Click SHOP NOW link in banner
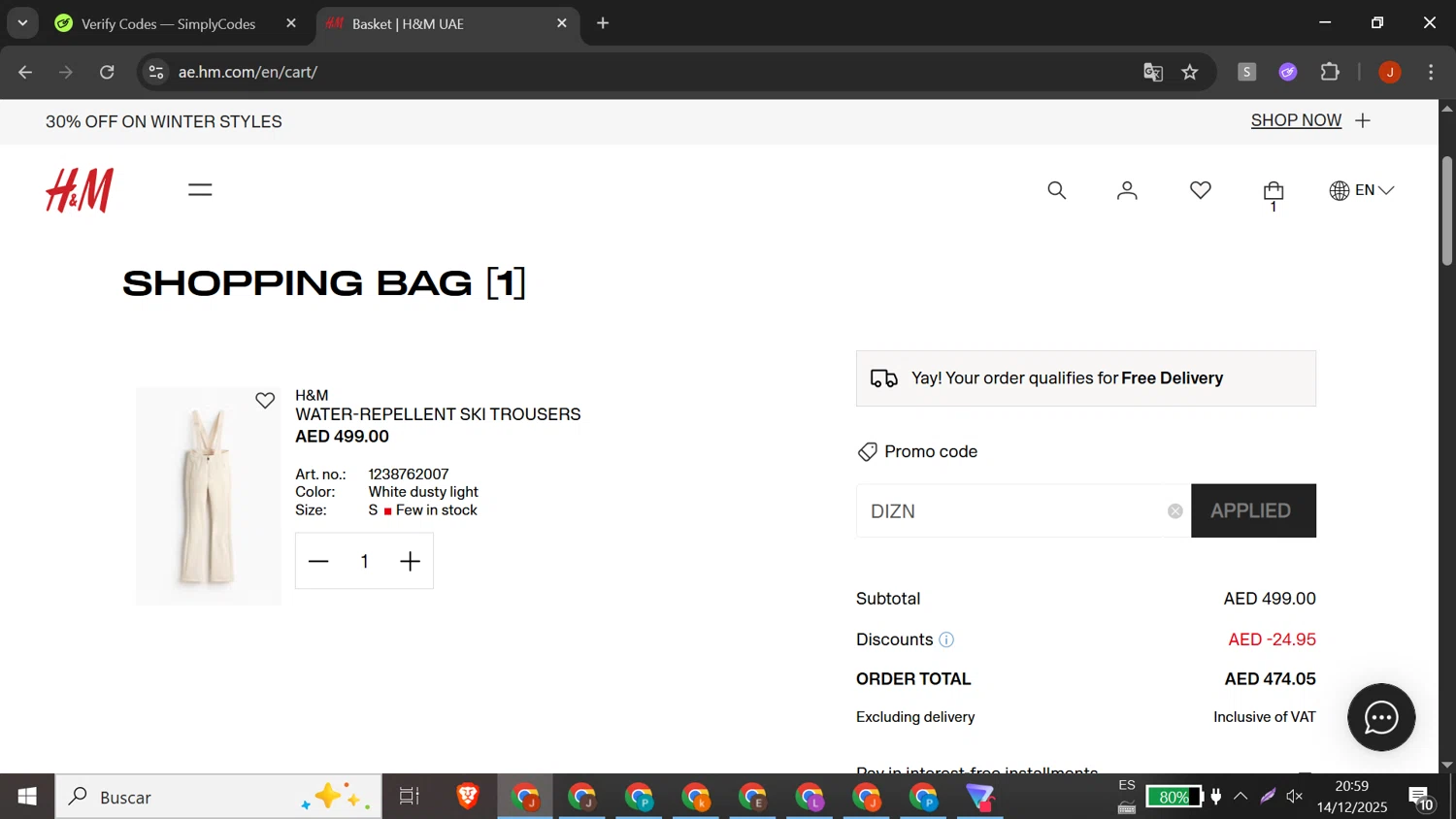The image size is (1456, 819). click(x=1296, y=120)
